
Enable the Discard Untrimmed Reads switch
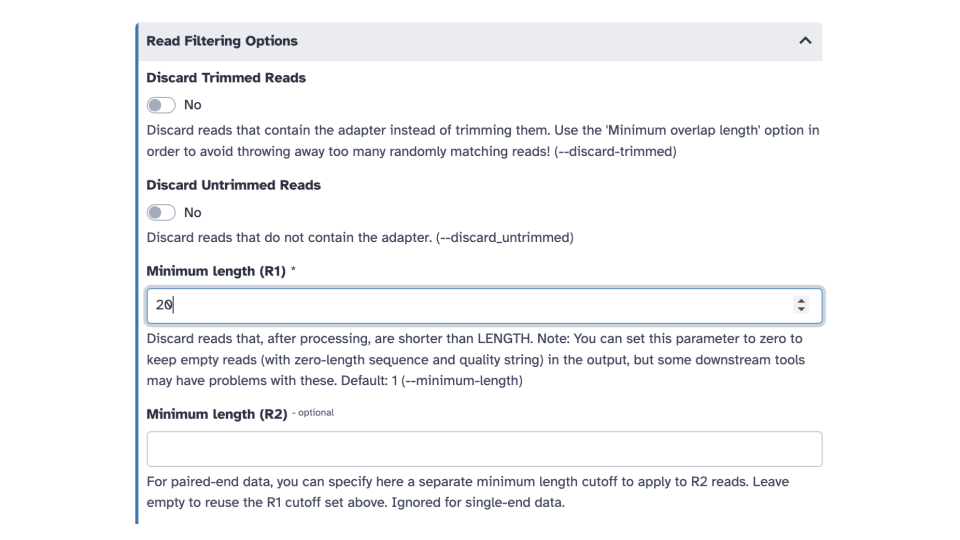(x=161, y=212)
